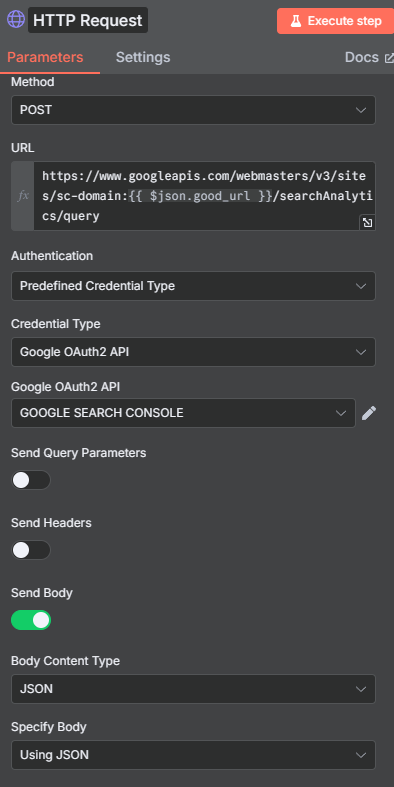
Task: Click the pencil icon to edit credential
Action: tap(369, 413)
